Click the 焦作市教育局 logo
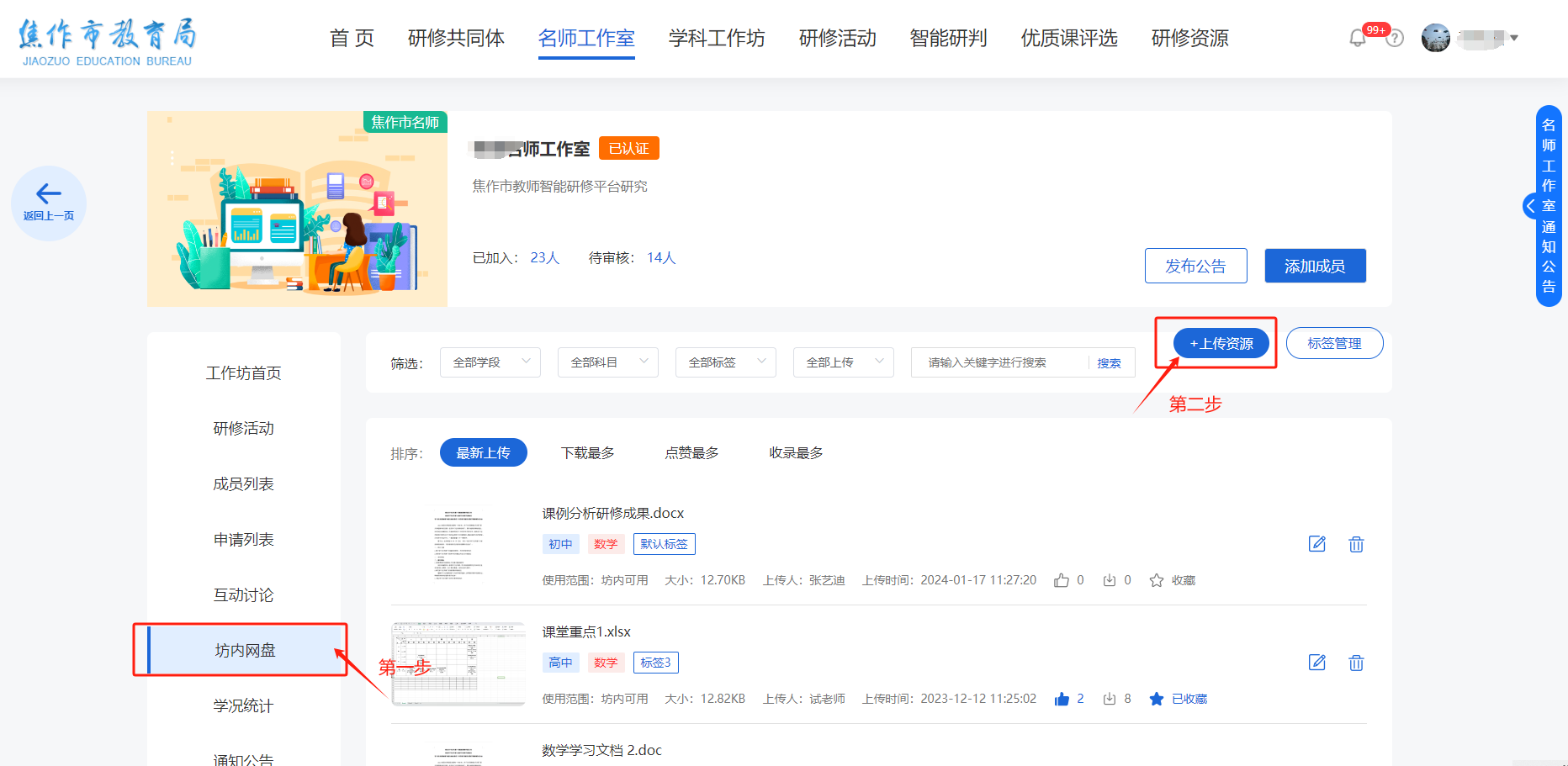This screenshot has height=766, width=1568. coord(107,42)
